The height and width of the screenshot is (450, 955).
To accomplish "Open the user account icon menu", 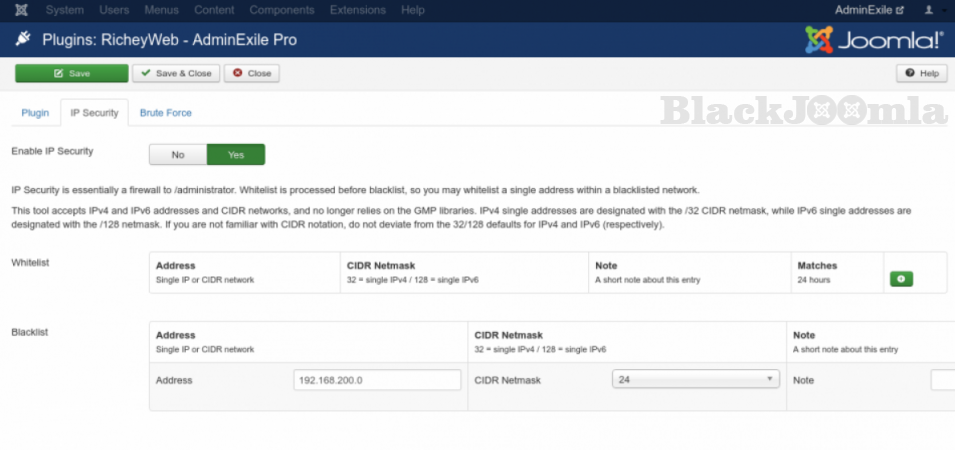I will (930, 10).
